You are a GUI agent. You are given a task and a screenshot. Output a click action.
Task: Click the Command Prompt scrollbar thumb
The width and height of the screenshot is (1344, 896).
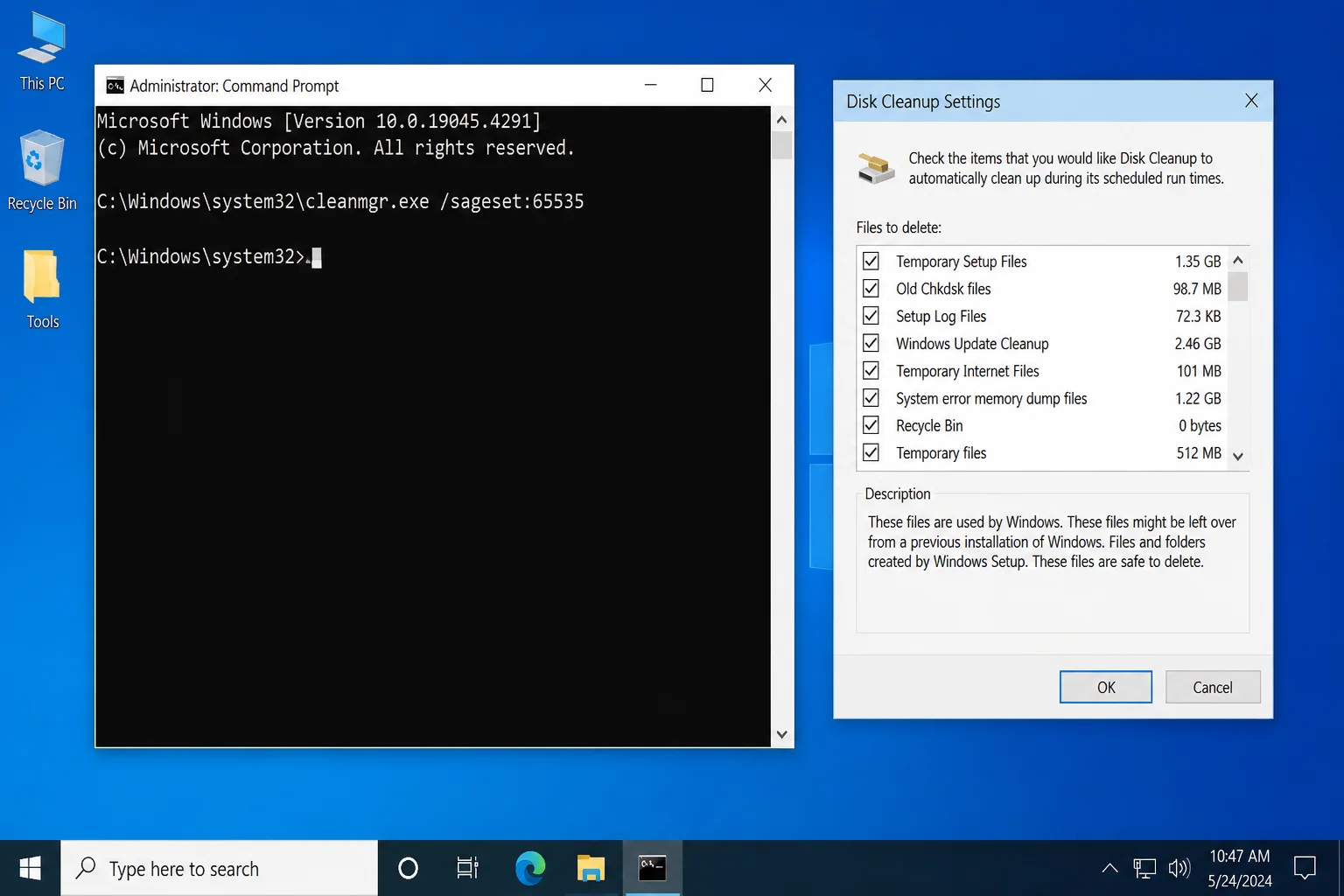pyautogui.click(x=782, y=145)
